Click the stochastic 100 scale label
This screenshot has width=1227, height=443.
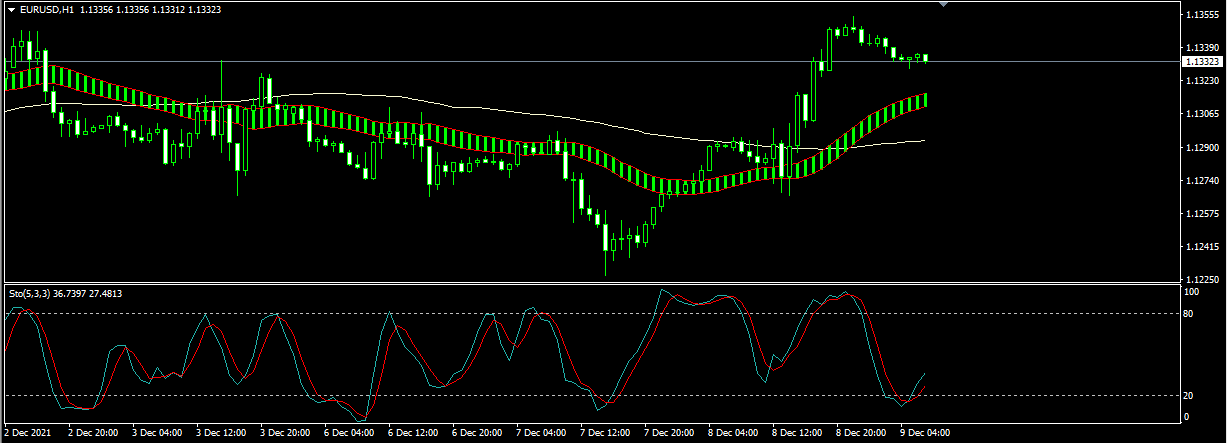[1191, 292]
